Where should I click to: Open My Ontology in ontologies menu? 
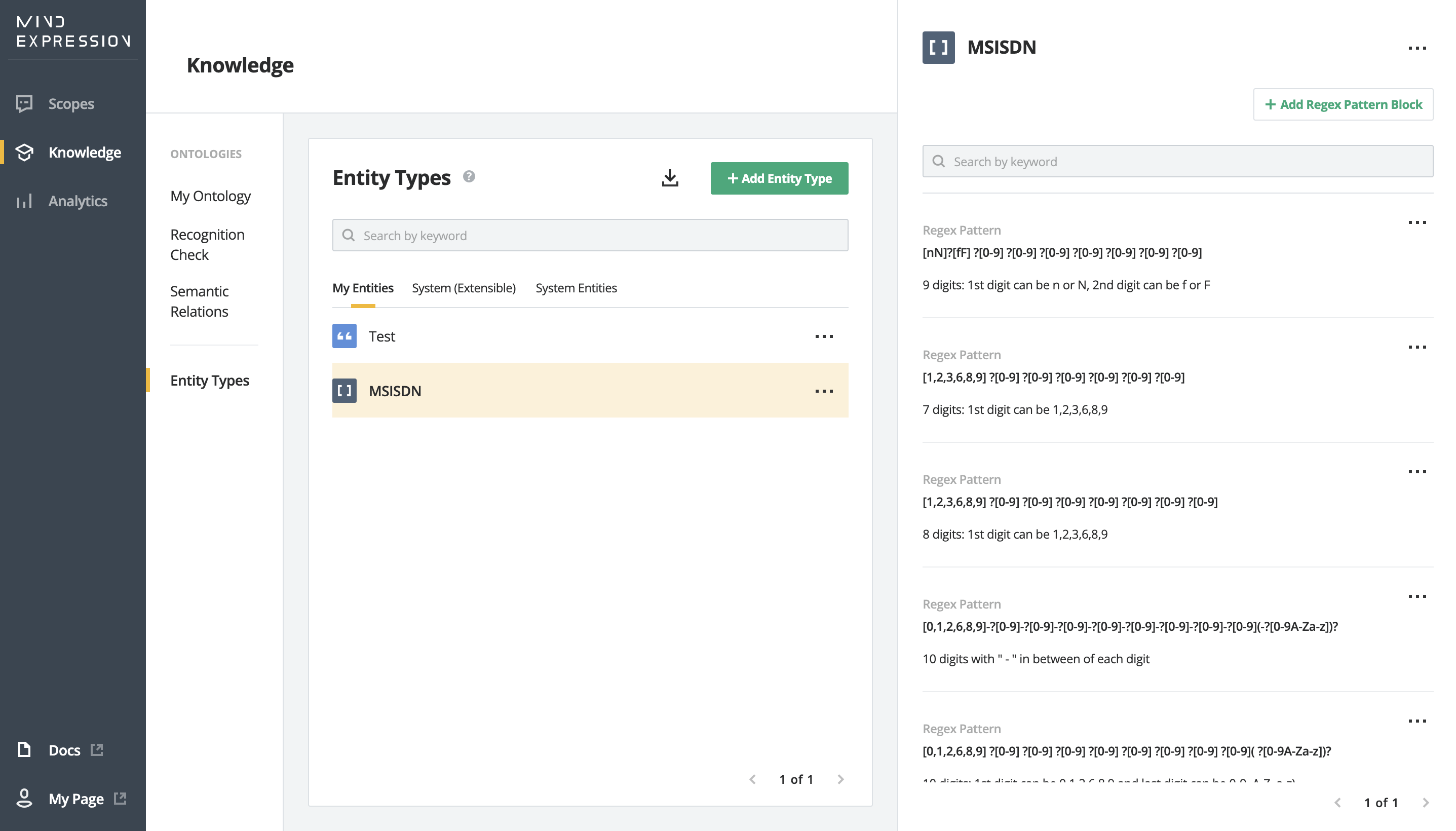(x=210, y=196)
